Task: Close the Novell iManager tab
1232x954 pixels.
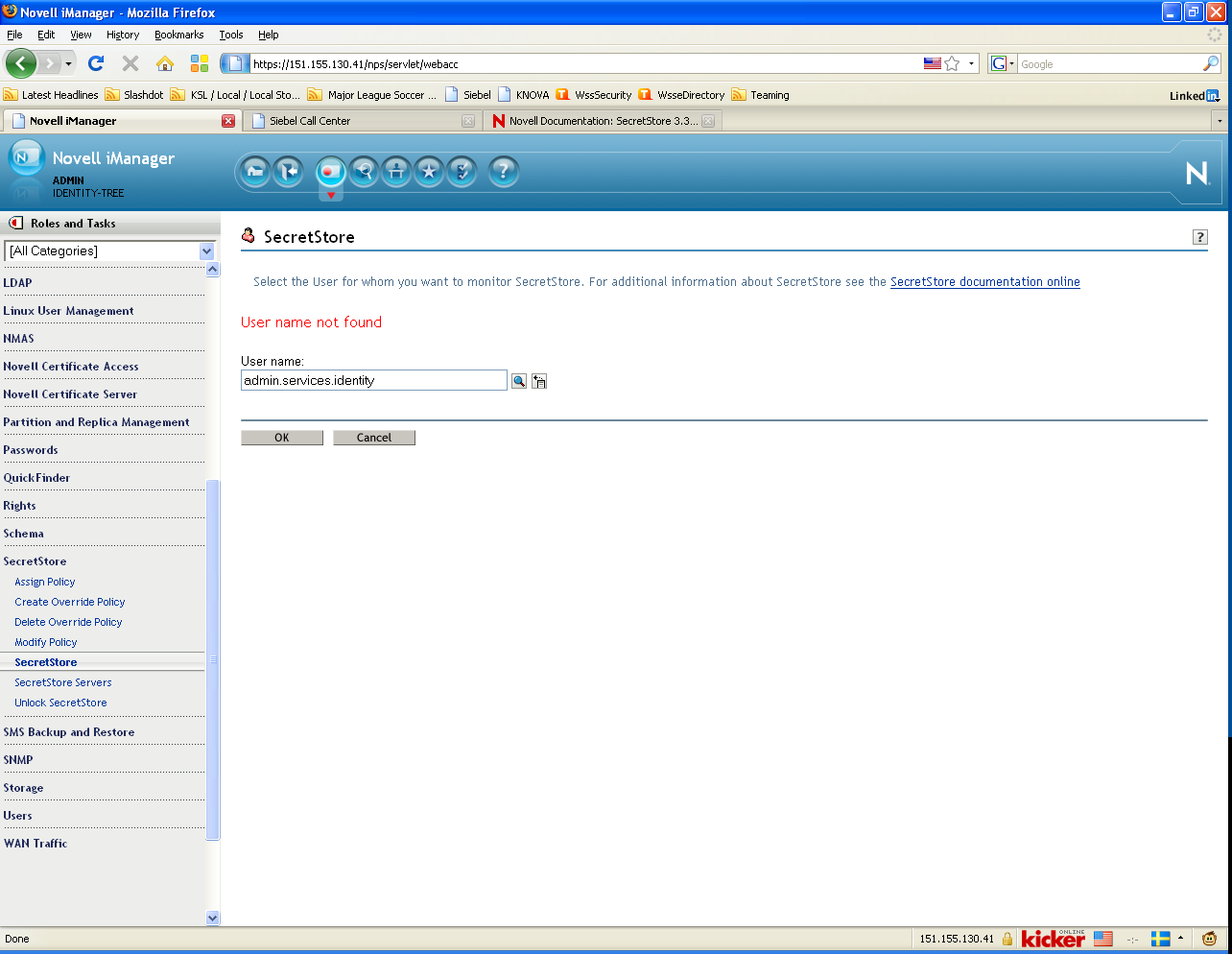Action: (x=228, y=121)
